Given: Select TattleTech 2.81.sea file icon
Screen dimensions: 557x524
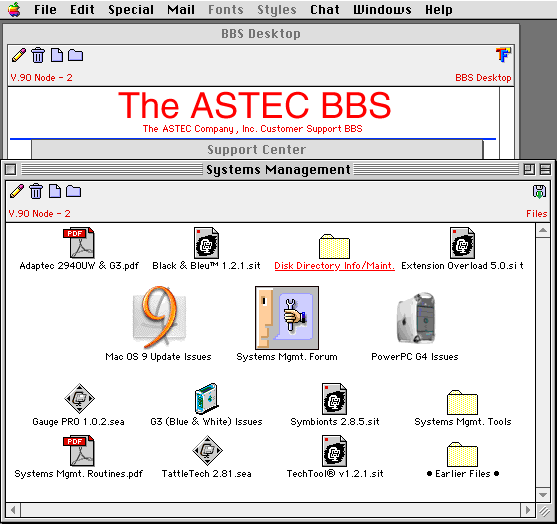Looking at the screenshot, I should click(207, 450).
